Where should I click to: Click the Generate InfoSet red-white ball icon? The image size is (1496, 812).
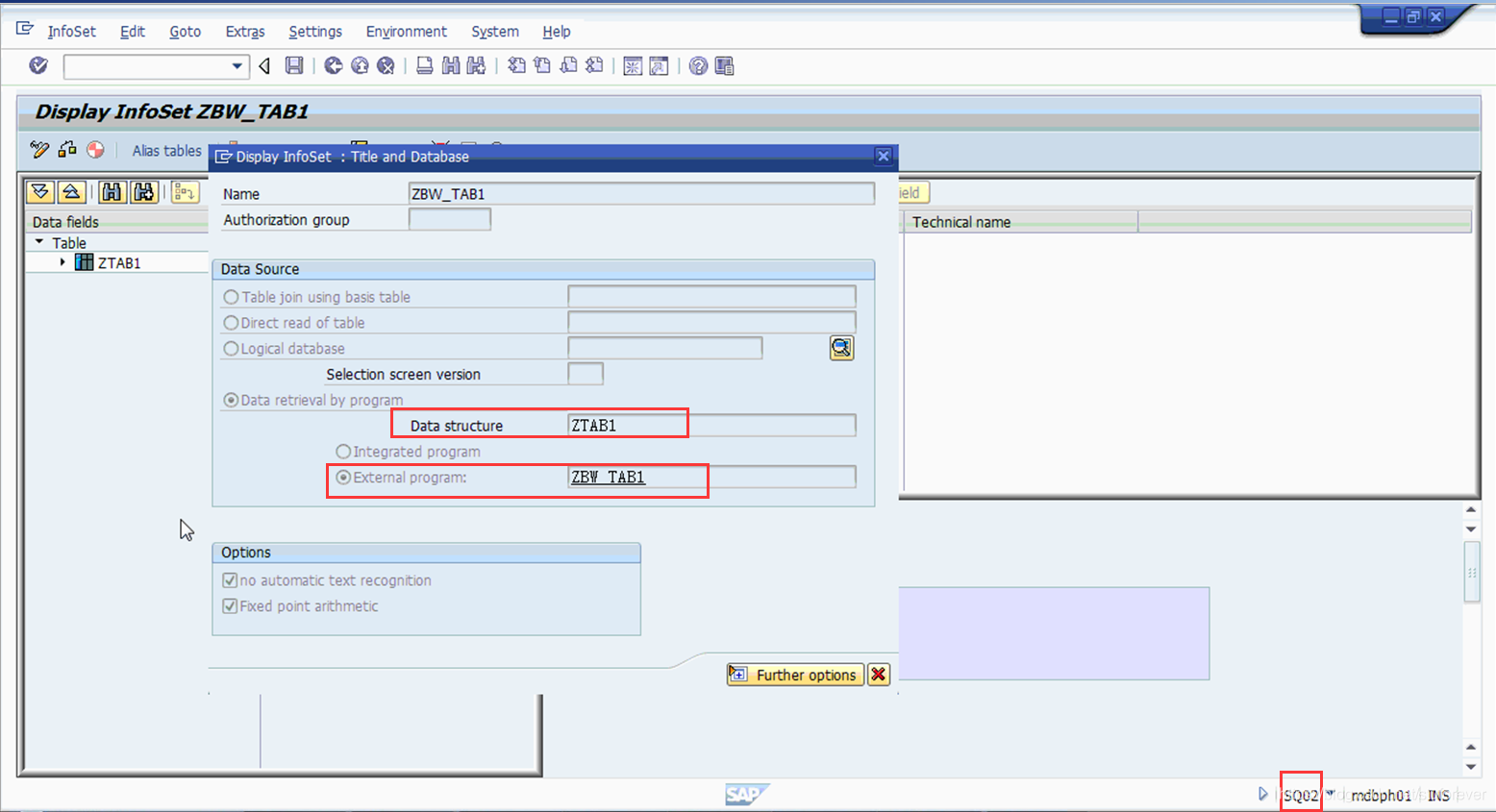pos(95,149)
